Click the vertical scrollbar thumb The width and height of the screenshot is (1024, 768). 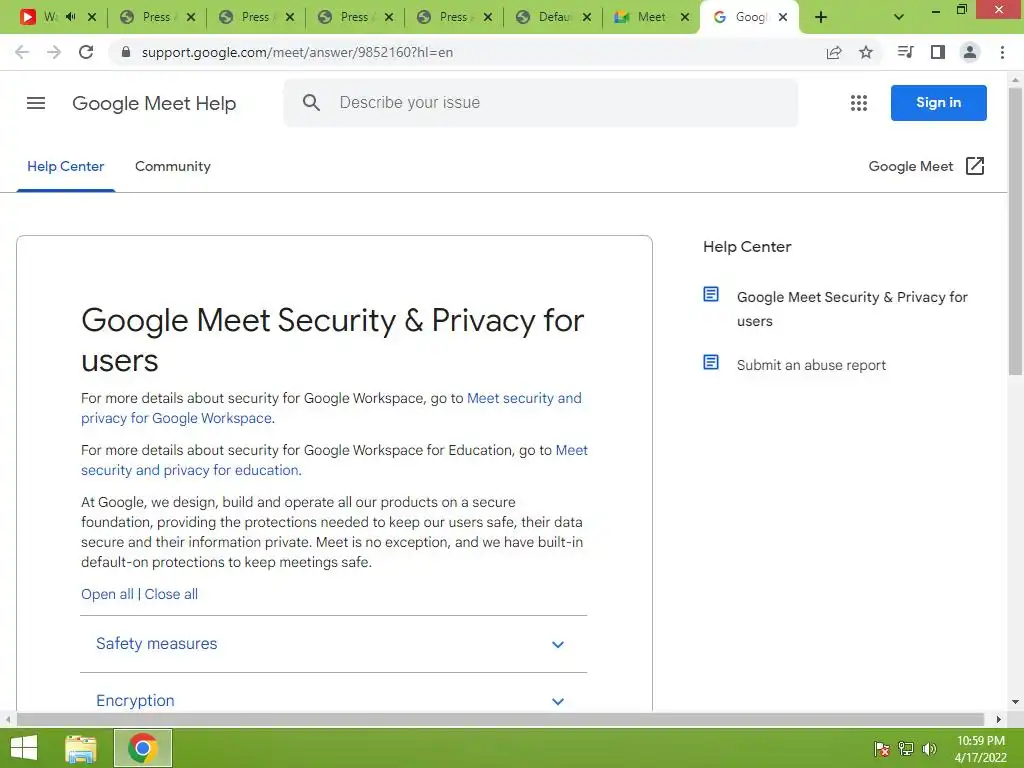click(1015, 231)
